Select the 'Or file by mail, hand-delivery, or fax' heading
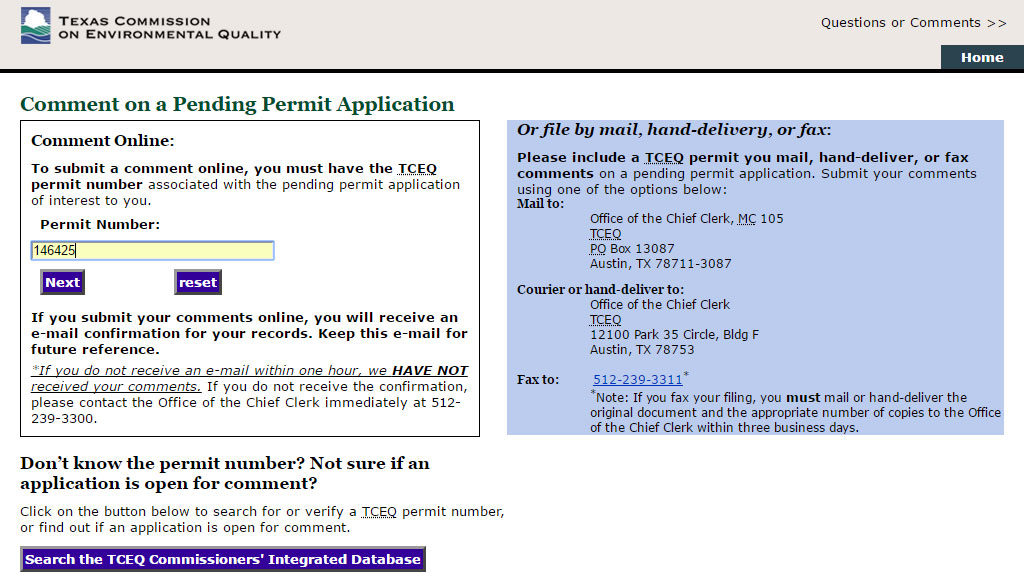This screenshot has width=1024, height=586. click(674, 130)
